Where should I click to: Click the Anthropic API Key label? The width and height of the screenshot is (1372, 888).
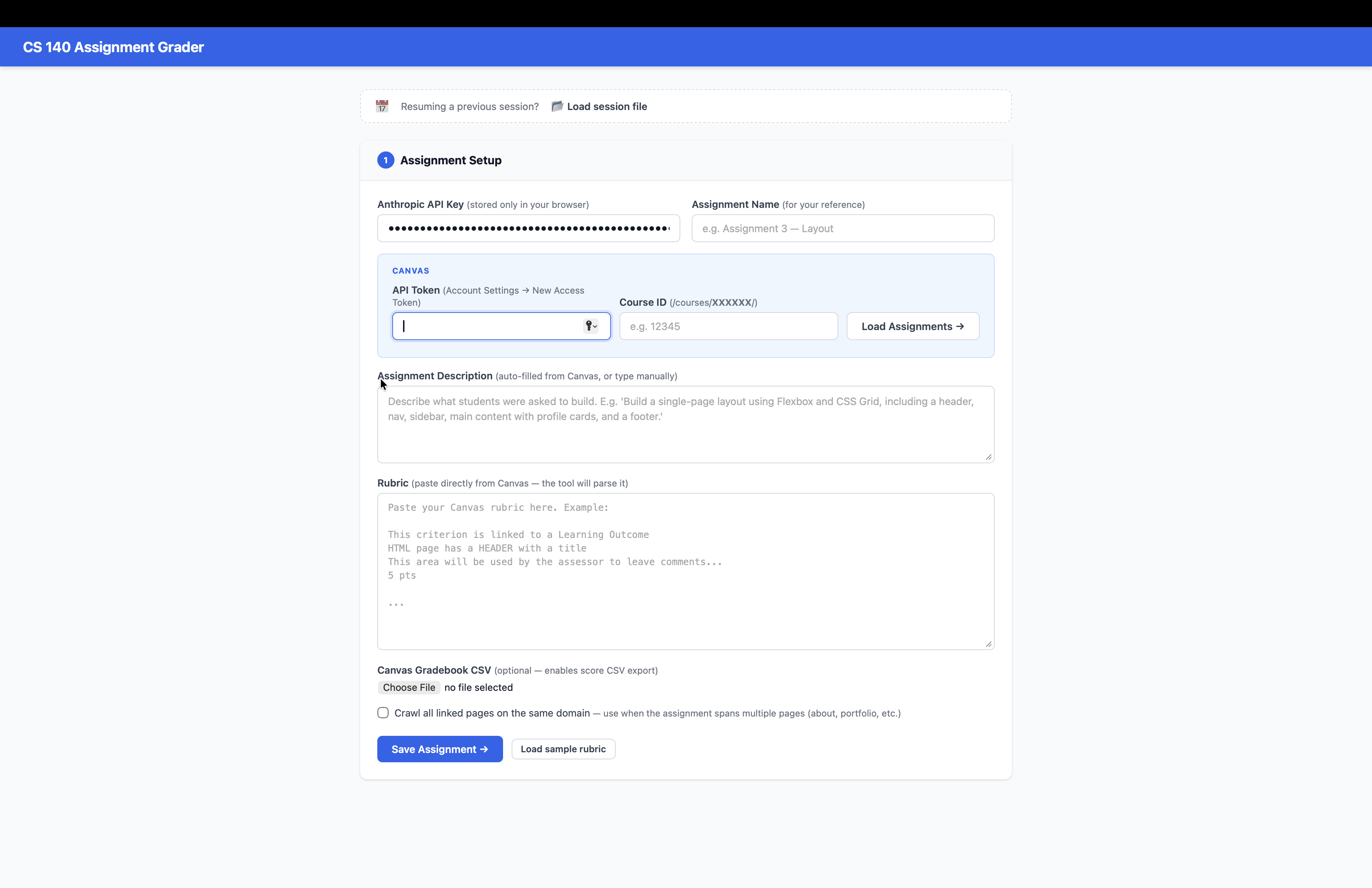(420, 205)
